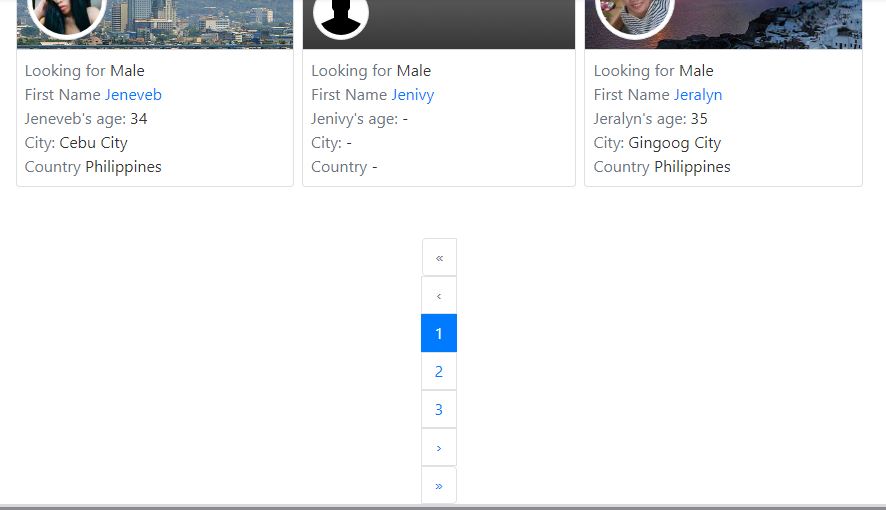Open Jeneveb's profile name link
Viewport: 886px width, 510px height.
(x=133, y=94)
